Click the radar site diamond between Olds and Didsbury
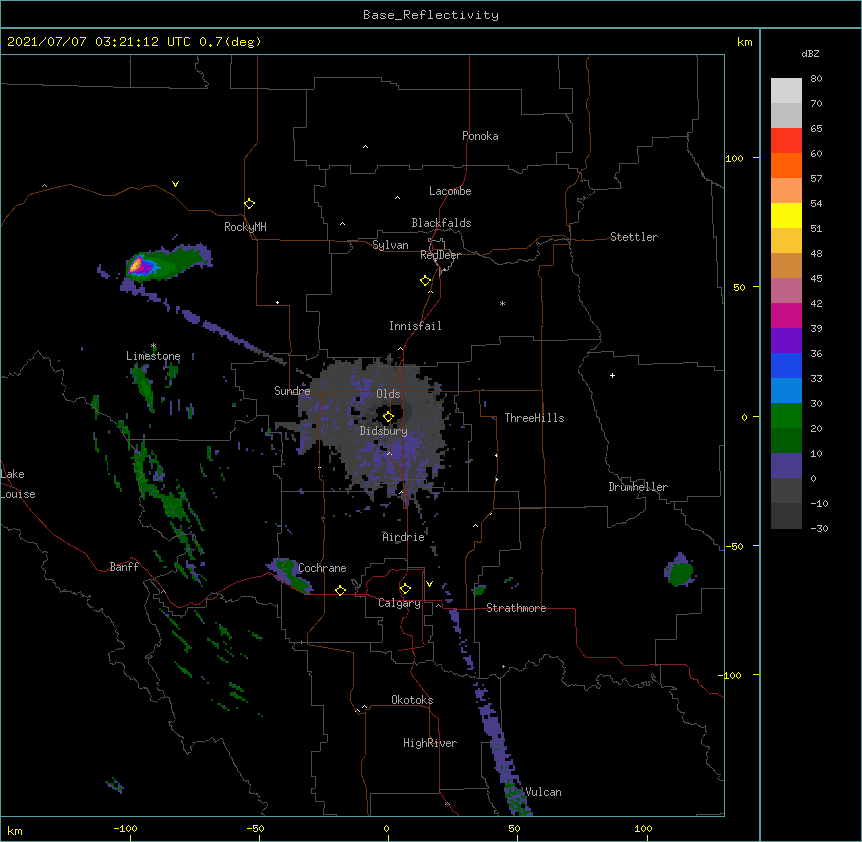Viewport: 862px width, 842px height. [x=388, y=417]
